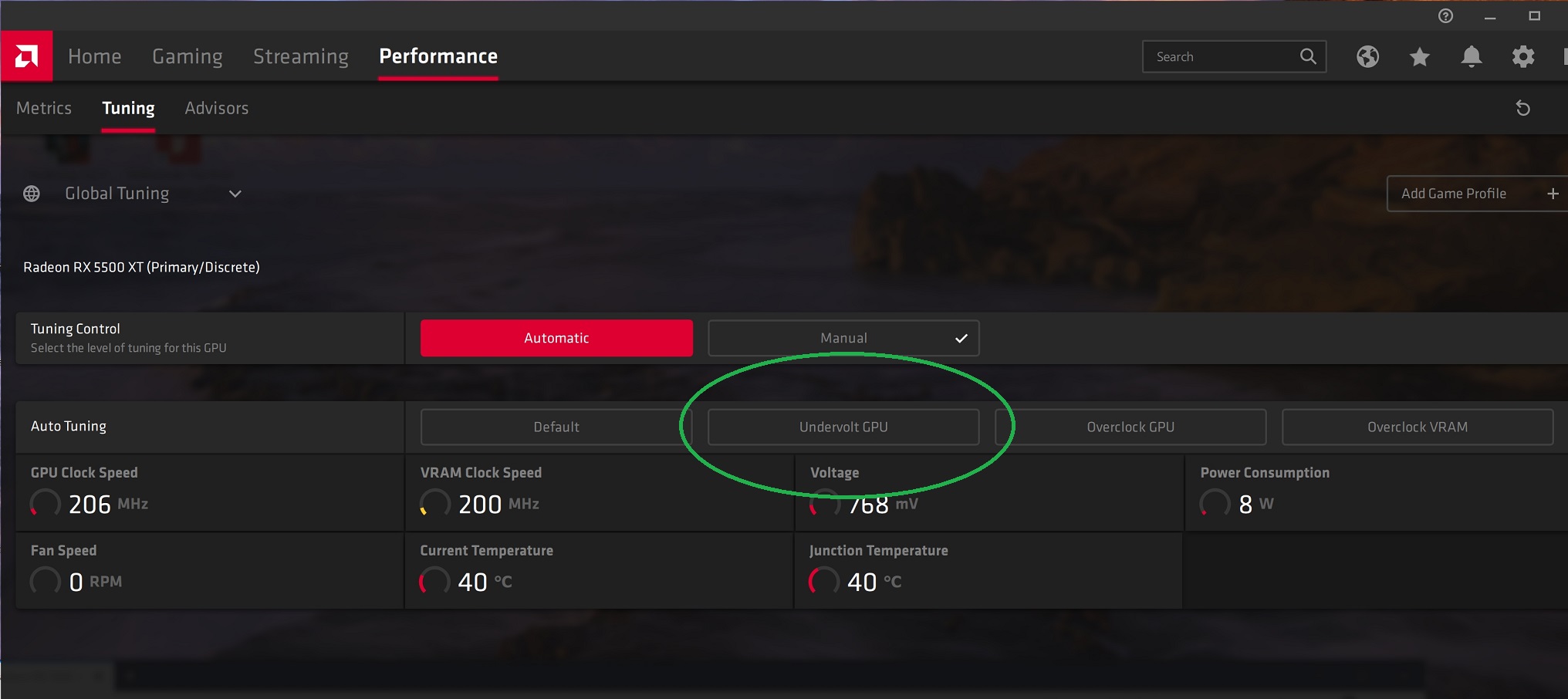Switch to the Gaming tab

(188, 56)
